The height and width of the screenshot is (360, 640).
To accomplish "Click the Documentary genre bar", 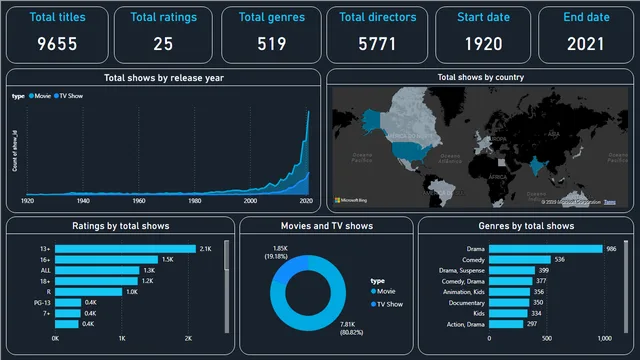I will click(x=509, y=303).
